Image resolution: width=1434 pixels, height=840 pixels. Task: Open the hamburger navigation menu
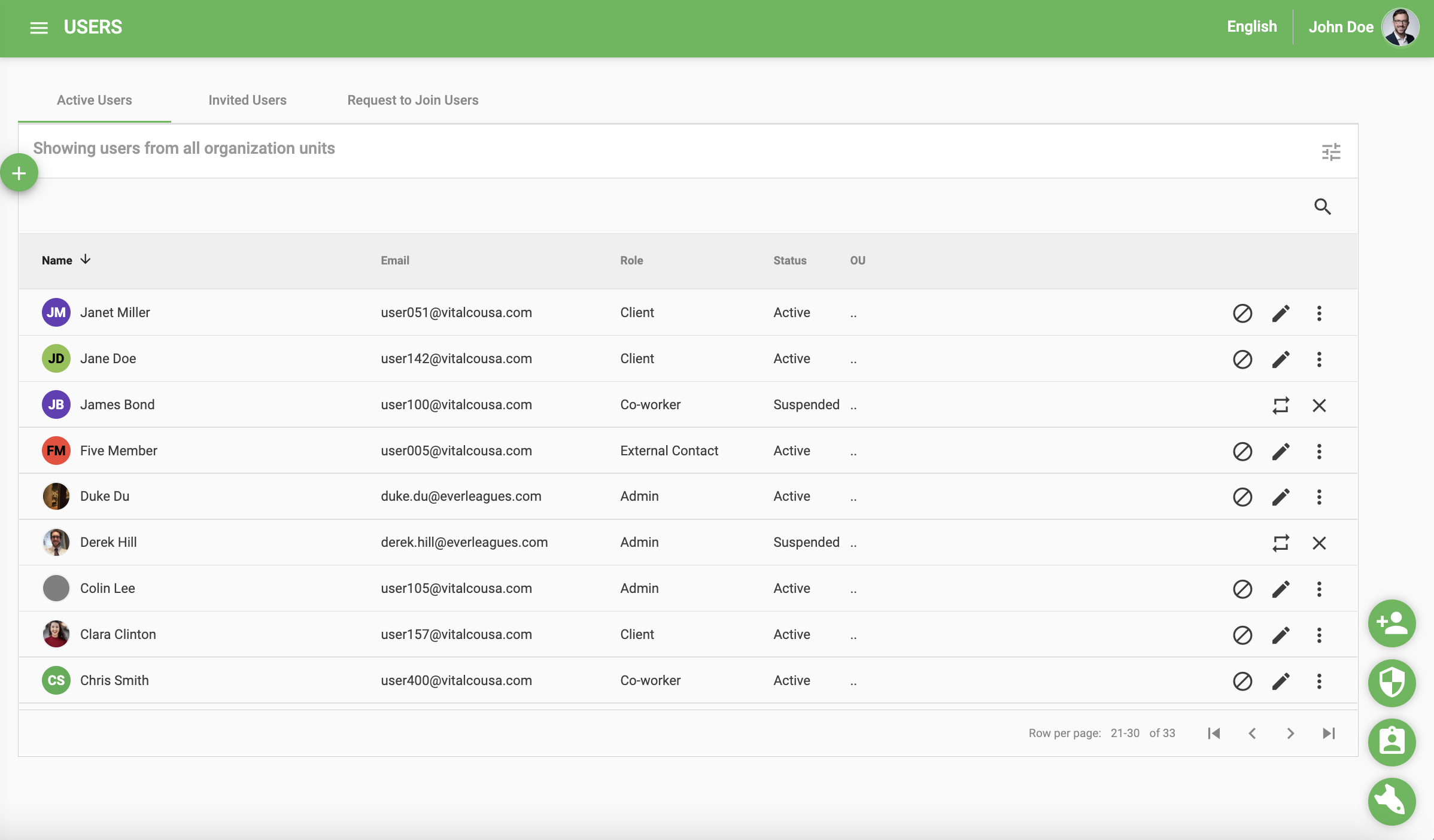click(38, 28)
